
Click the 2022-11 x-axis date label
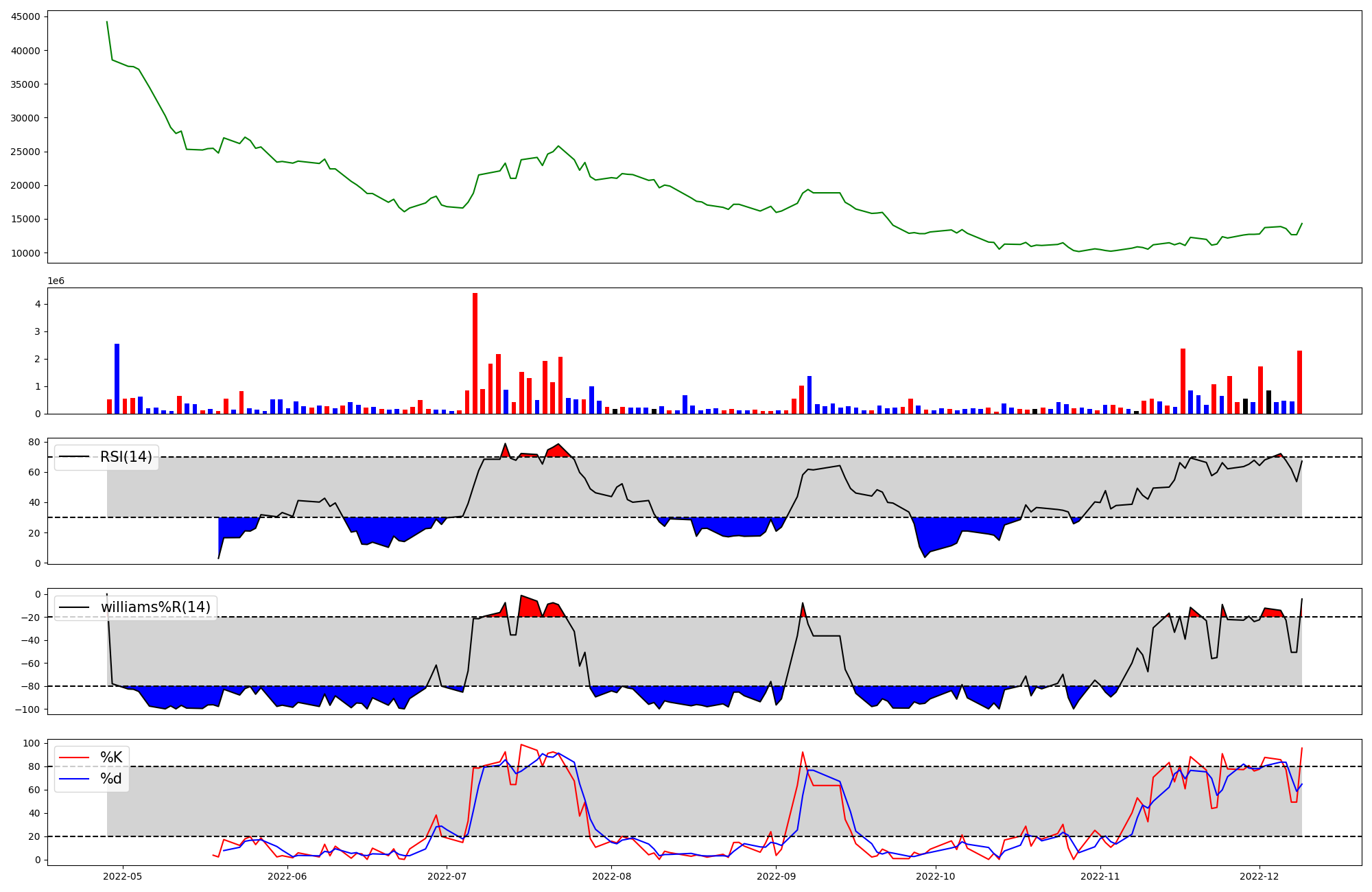(x=1100, y=876)
